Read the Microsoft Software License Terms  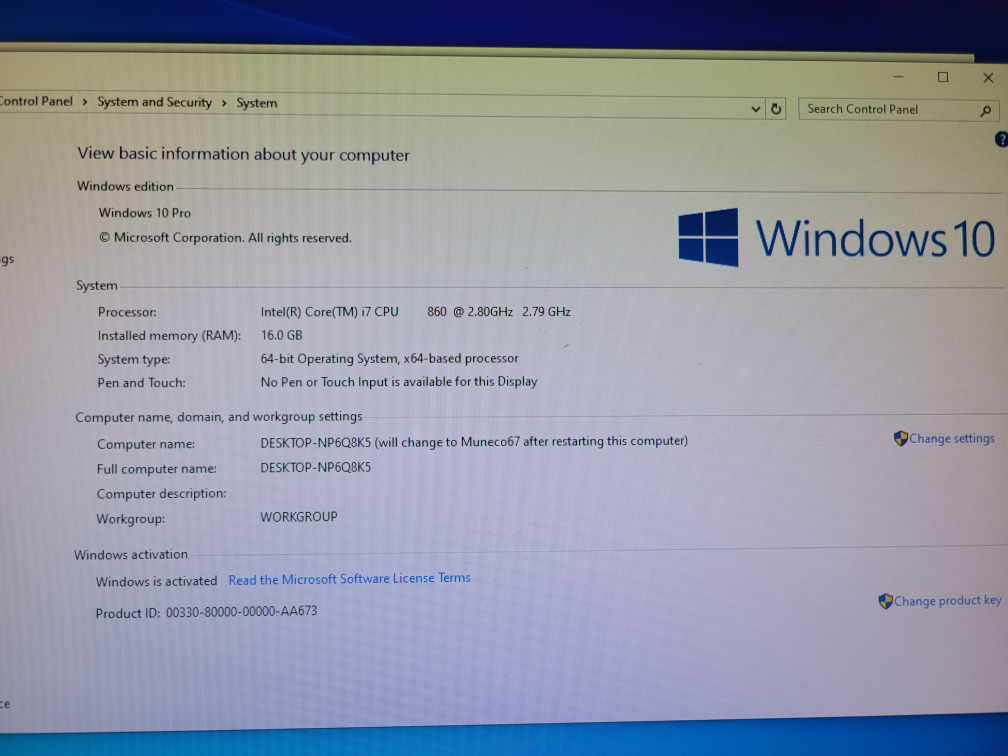pyautogui.click(x=349, y=579)
